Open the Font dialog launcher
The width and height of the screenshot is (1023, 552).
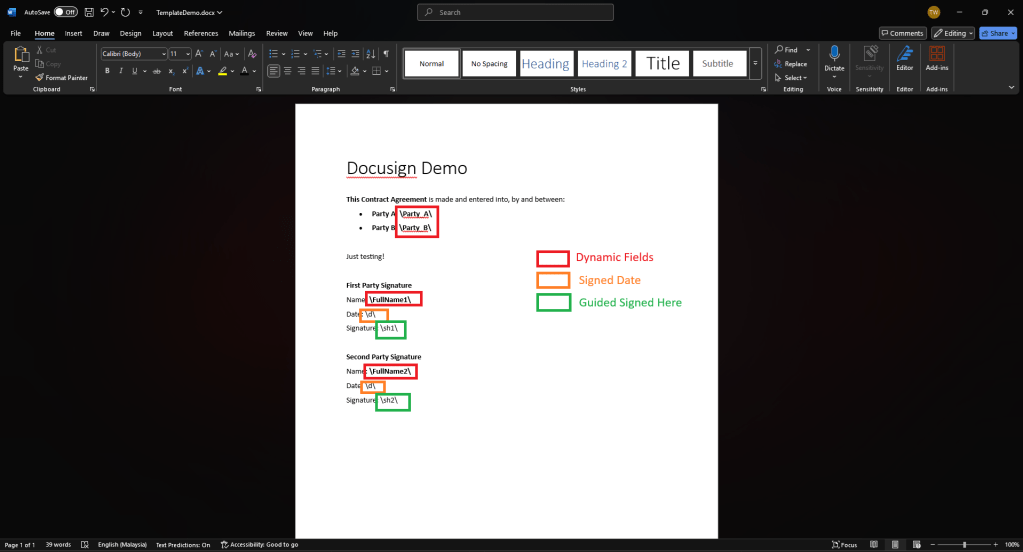pyautogui.click(x=258, y=89)
